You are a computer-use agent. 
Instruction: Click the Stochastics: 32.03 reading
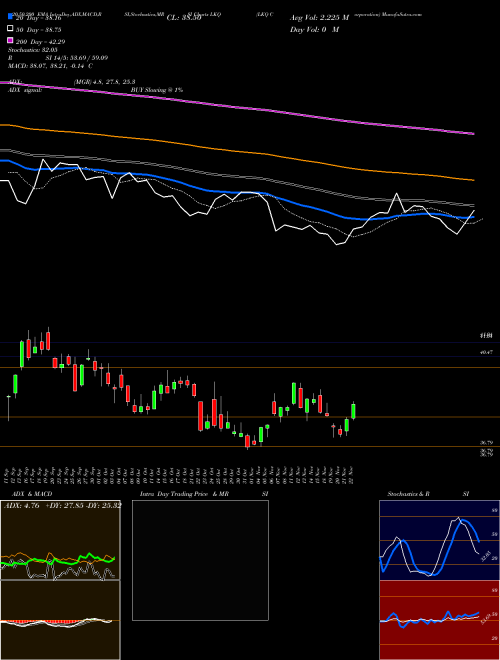click(x=33, y=50)
